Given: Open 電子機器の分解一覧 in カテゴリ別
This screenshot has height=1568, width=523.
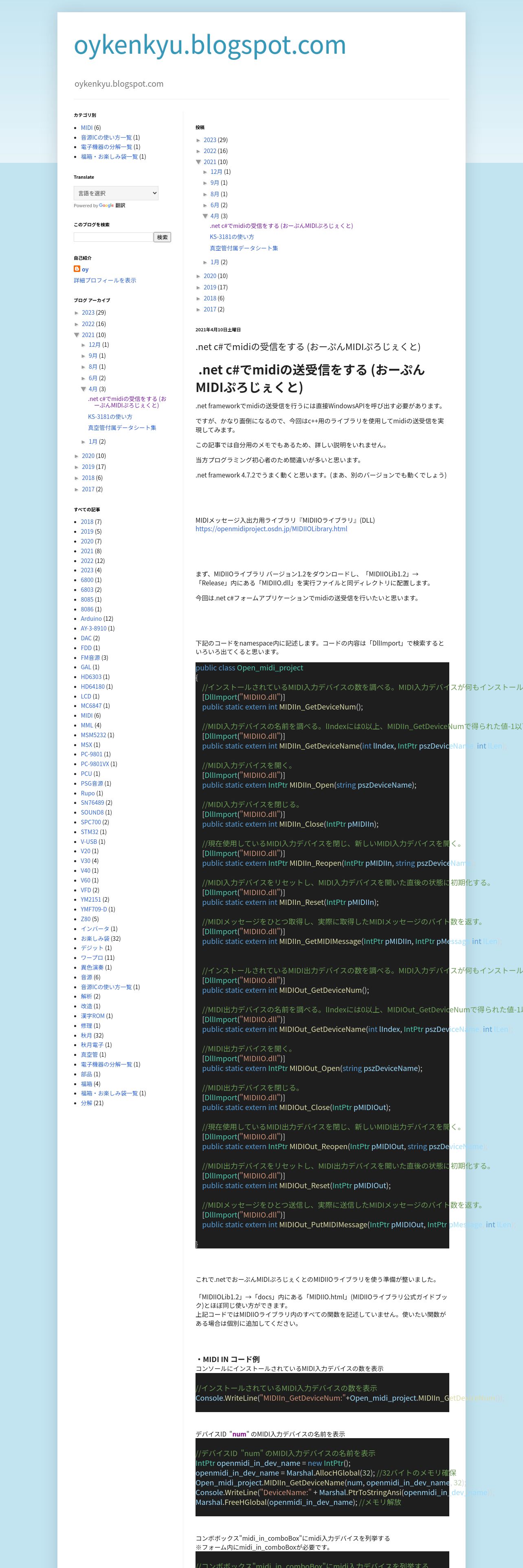Looking at the screenshot, I should tap(107, 147).
